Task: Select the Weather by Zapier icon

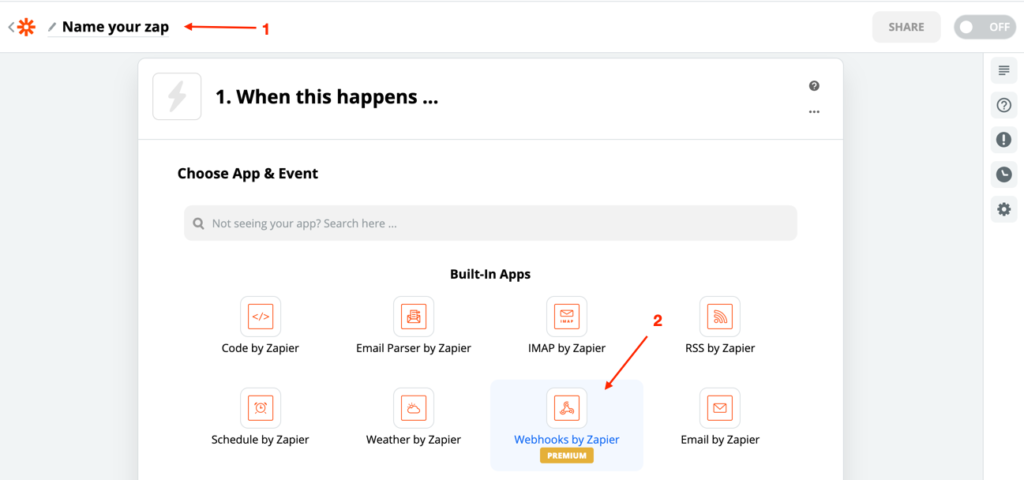Action: coord(413,408)
